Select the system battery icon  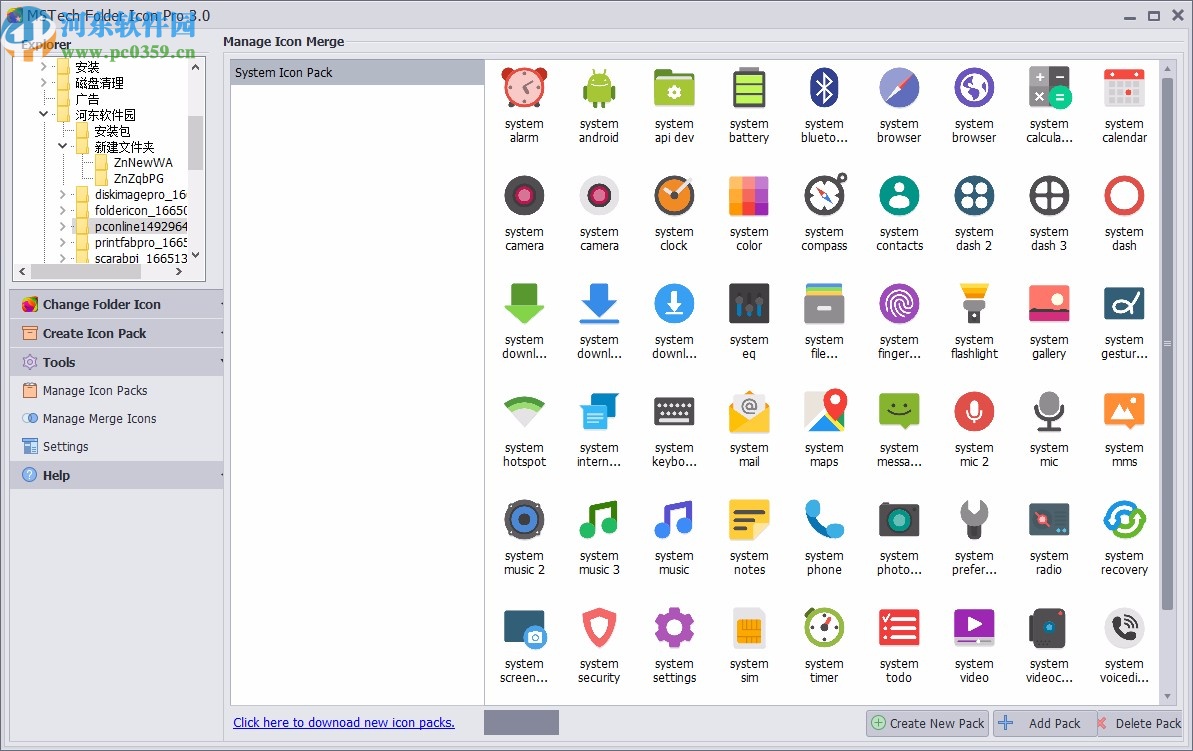[x=749, y=88]
